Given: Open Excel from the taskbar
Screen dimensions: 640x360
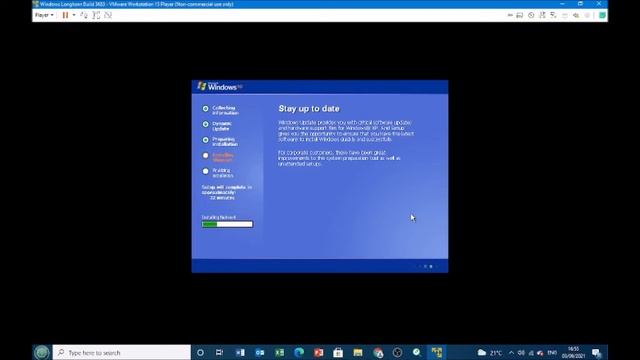Looking at the screenshot, I should click(279, 352).
